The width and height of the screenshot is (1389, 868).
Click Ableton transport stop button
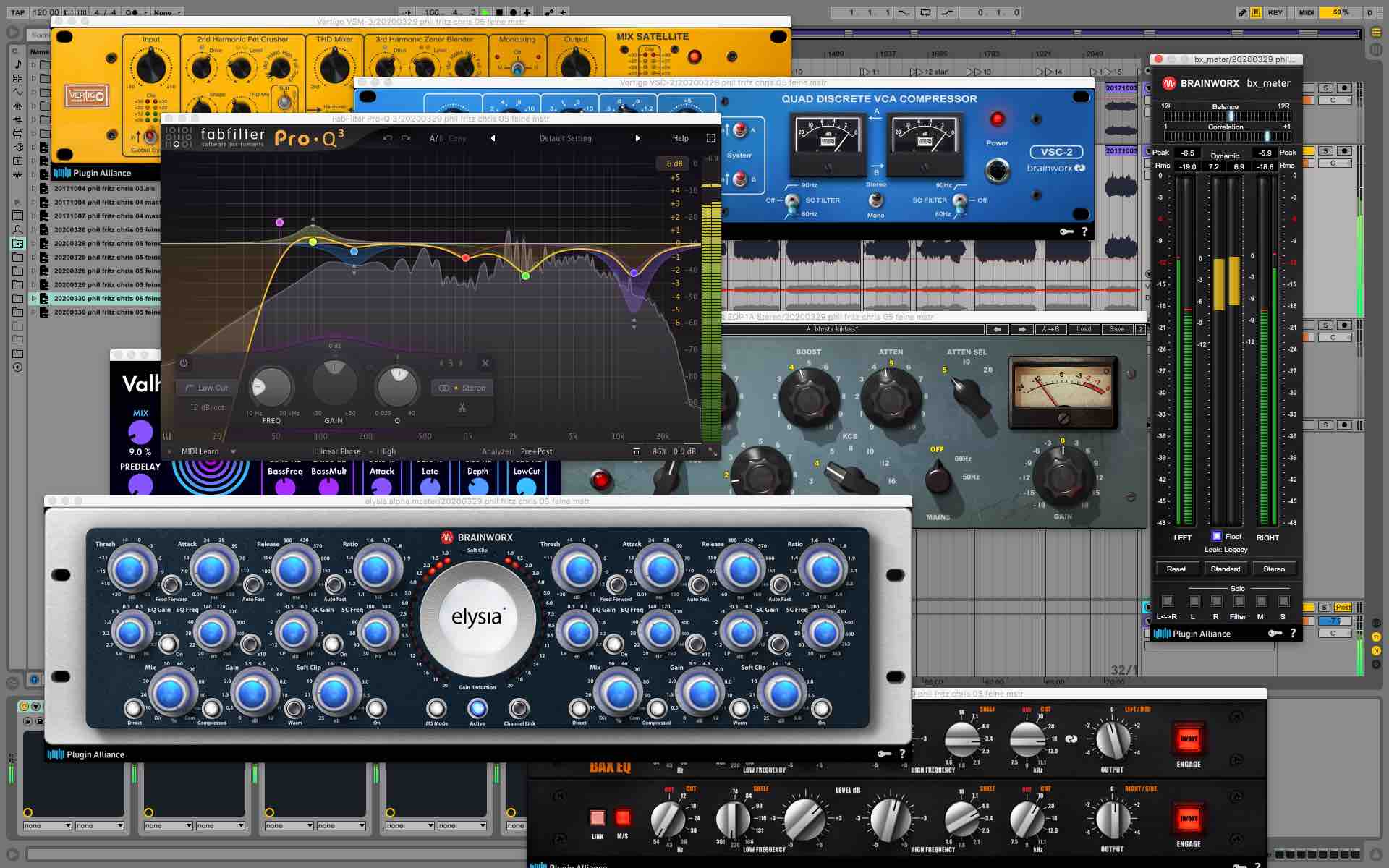coord(499,12)
